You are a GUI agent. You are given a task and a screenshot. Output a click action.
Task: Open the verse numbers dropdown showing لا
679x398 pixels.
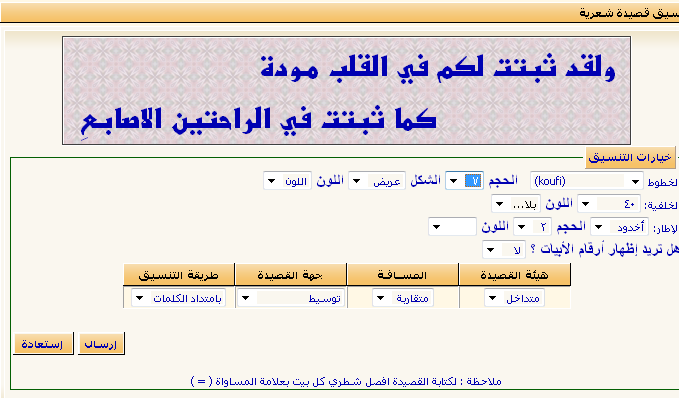[x=504, y=250]
